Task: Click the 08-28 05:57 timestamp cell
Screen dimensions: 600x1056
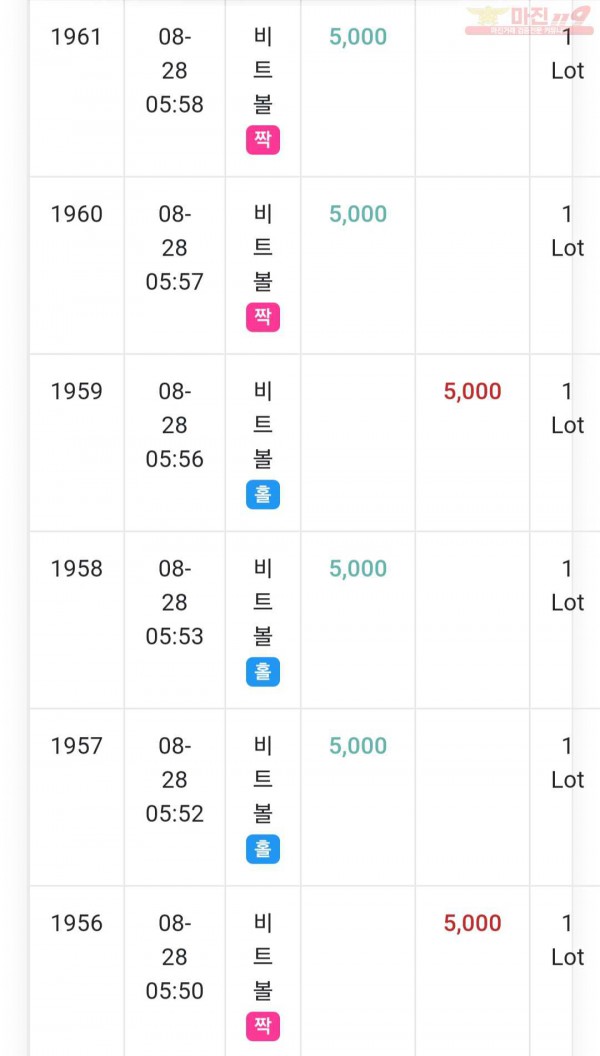Action: point(174,248)
